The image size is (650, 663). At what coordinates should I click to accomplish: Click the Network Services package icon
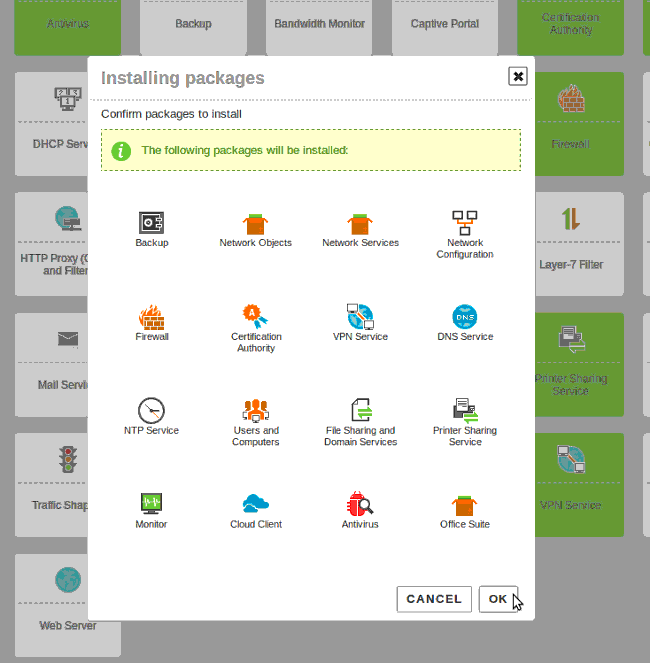[360, 222]
